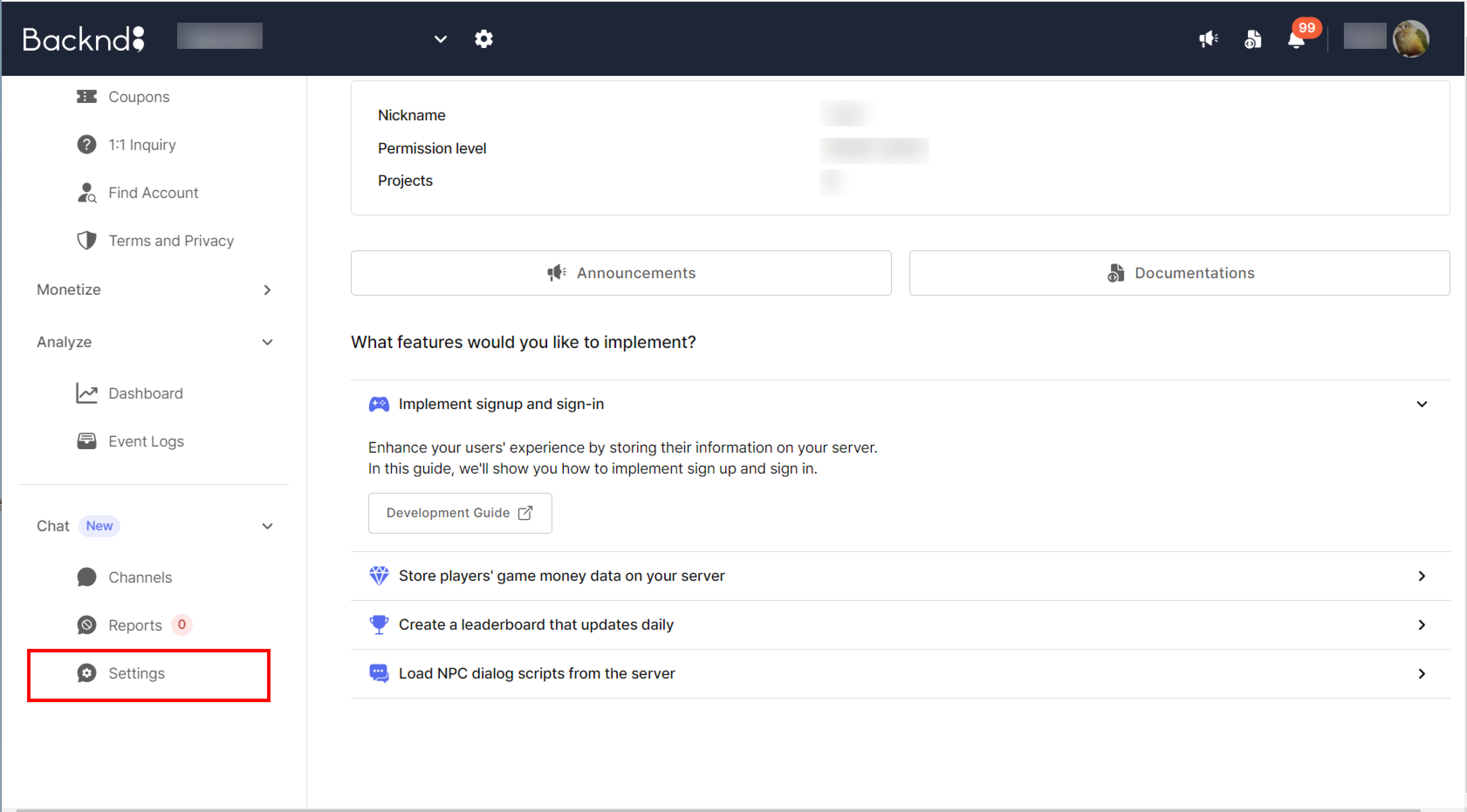This screenshot has height=812, width=1467.
Task: Click the chat Settings gear bubble icon
Action: point(87,673)
